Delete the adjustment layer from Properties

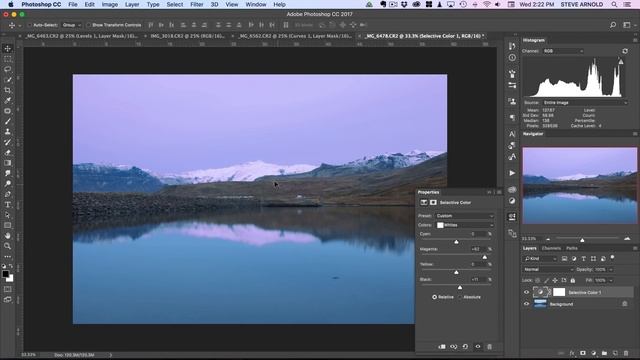point(489,347)
